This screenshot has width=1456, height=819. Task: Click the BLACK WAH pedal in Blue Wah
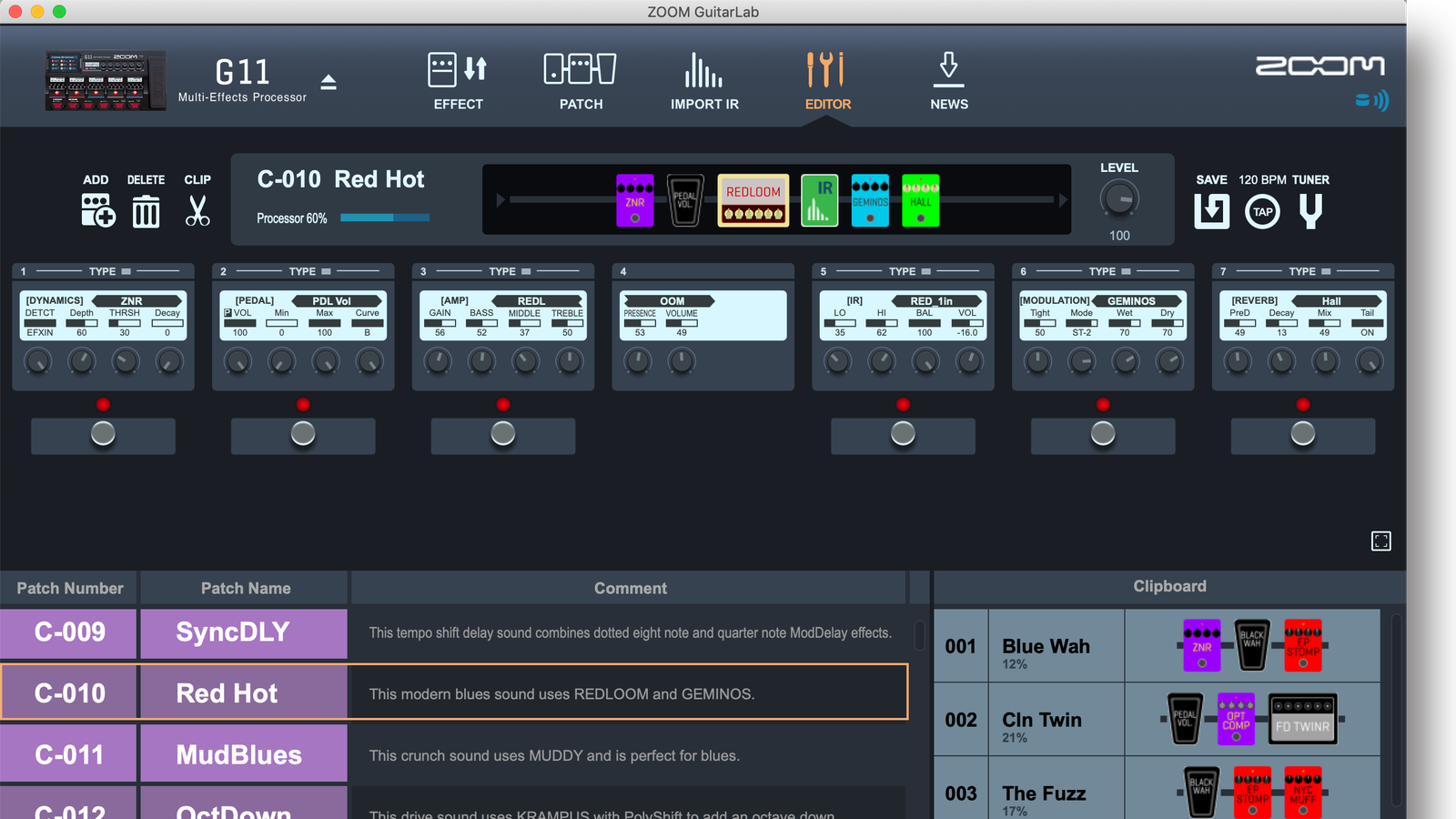(1252, 645)
